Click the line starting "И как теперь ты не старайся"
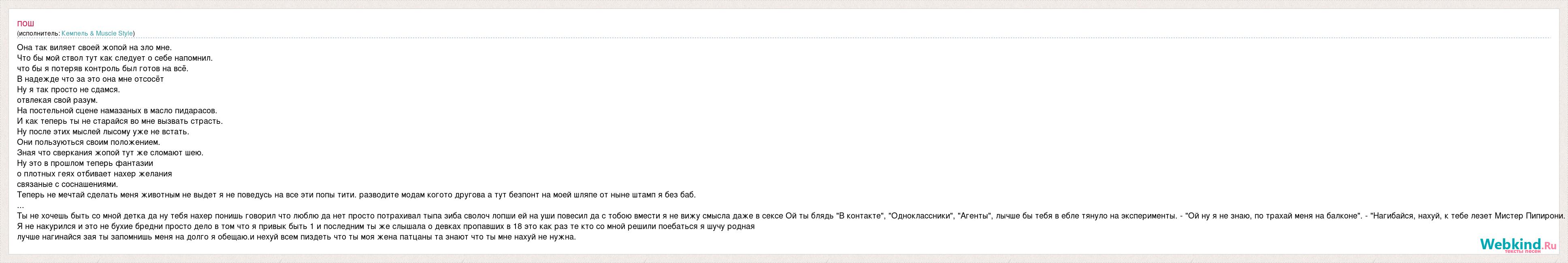The height and width of the screenshot is (263, 1568). point(120,121)
